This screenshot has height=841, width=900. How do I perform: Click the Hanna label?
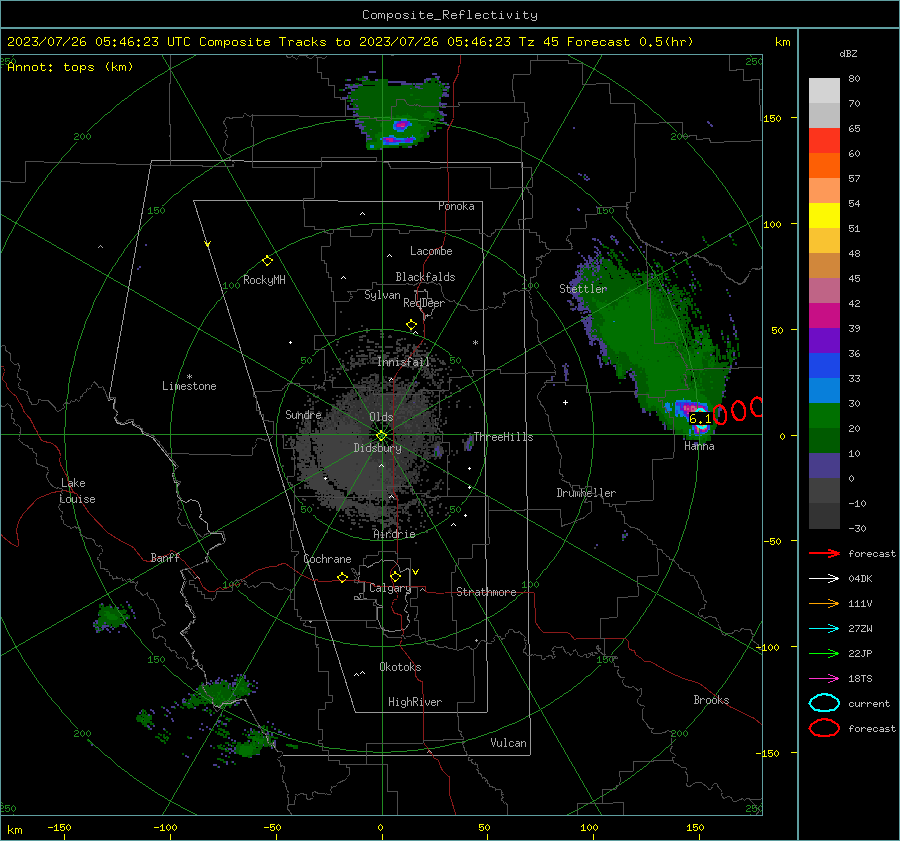(x=699, y=446)
